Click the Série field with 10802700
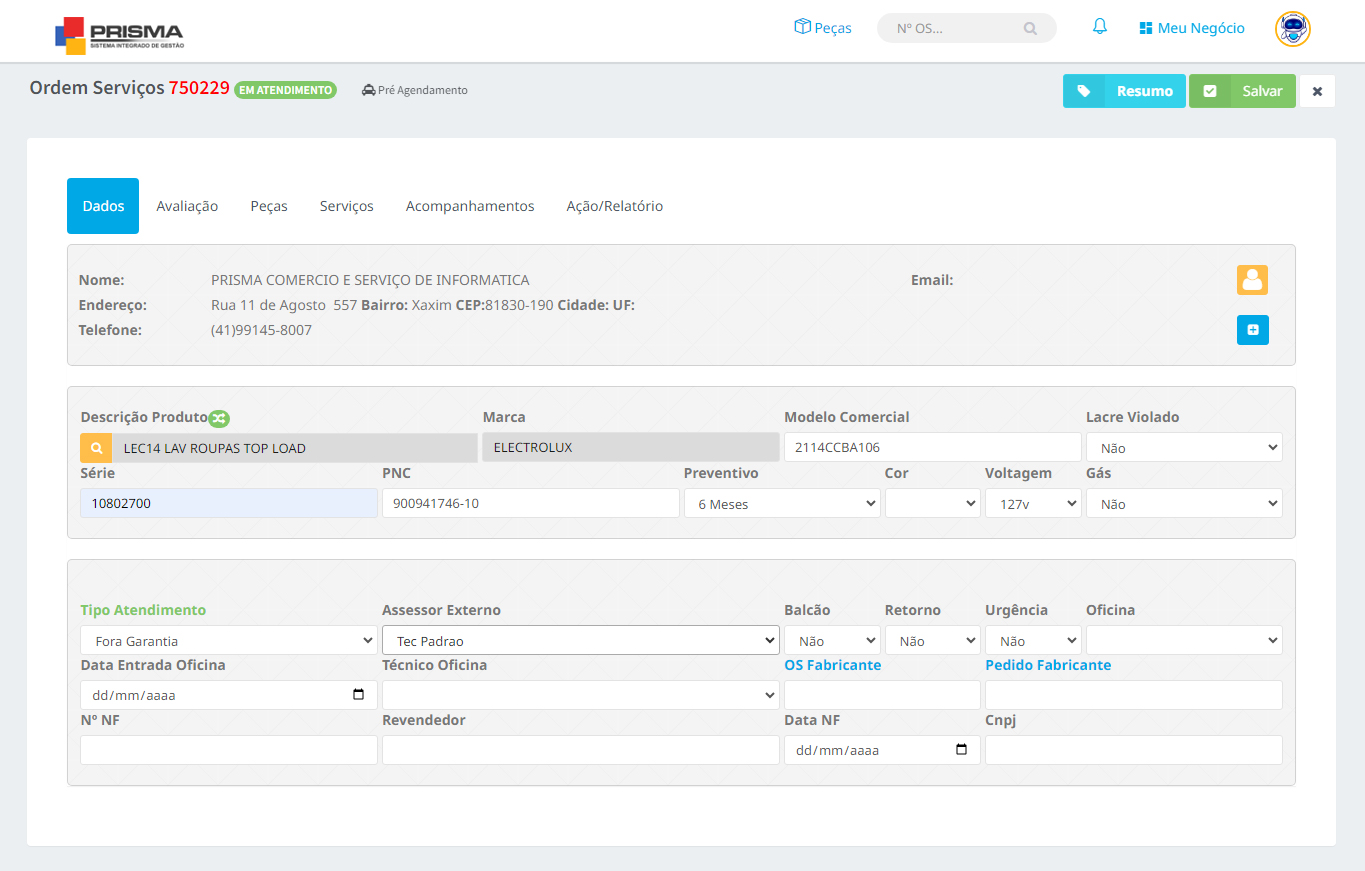Image resolution: width=1365 pixels, height=871 pixels. tap(229, 504)
